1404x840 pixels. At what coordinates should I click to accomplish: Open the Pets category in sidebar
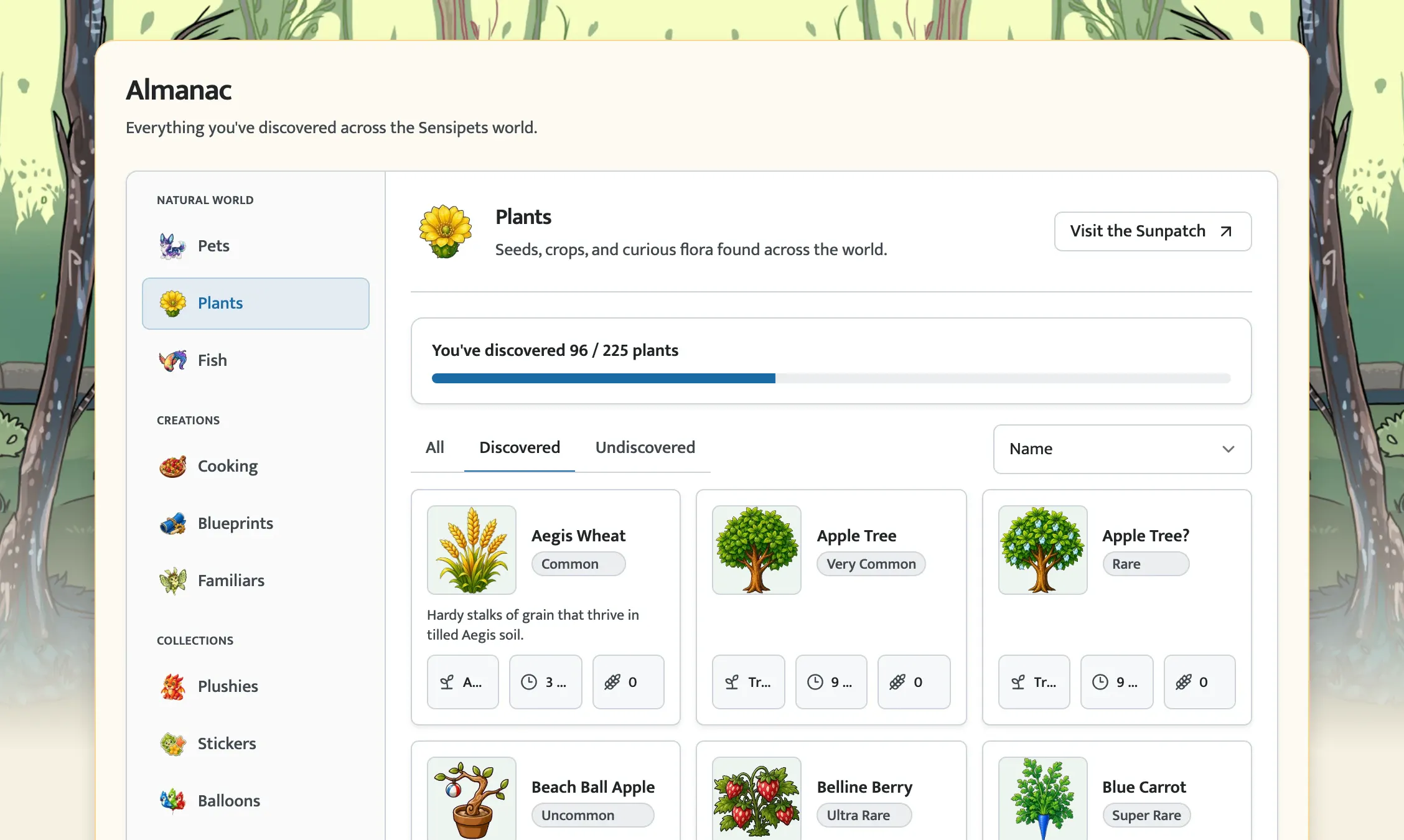pos(255,246)
